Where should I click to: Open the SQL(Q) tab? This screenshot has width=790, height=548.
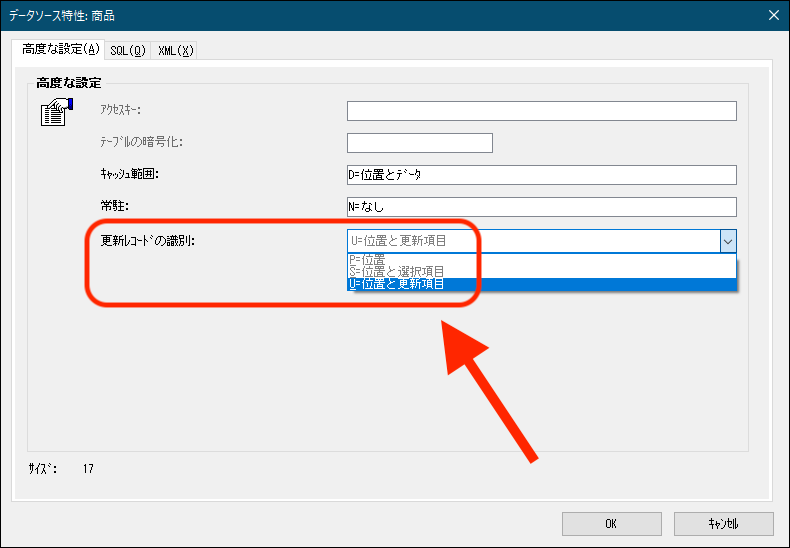(128, 50)
